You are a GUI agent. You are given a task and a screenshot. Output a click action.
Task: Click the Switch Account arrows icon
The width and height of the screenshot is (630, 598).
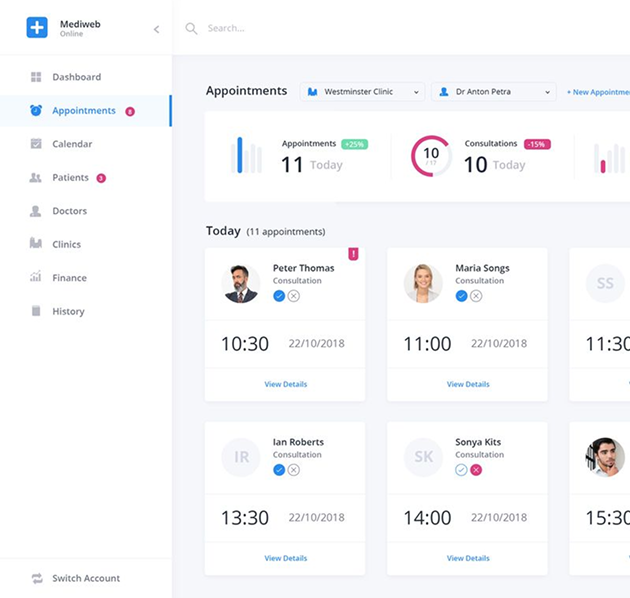pyautogui.click(x=37, y=578)
